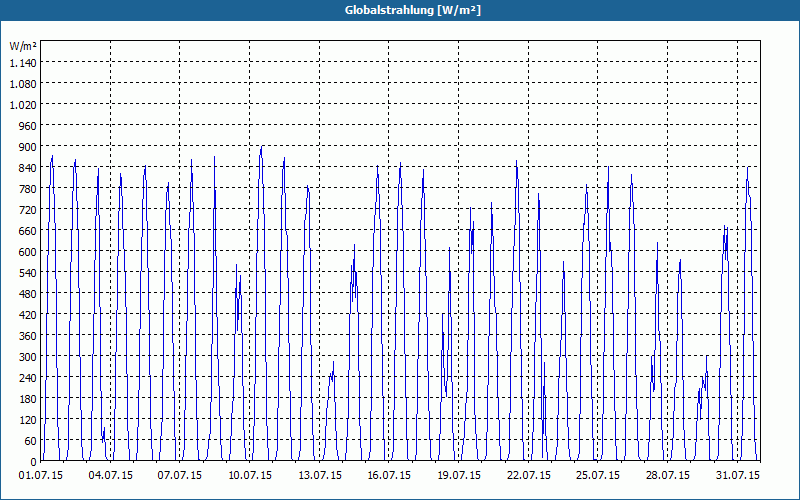The image size is (800, 500).
Task: Click the 900 y-axis value
Action: click(28, 147)
